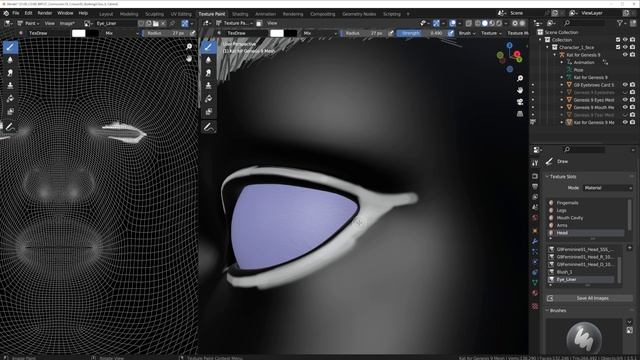640x360 pixels.
Task: Switch to the UV Editing workspace tab
Action: coord(181,14)
